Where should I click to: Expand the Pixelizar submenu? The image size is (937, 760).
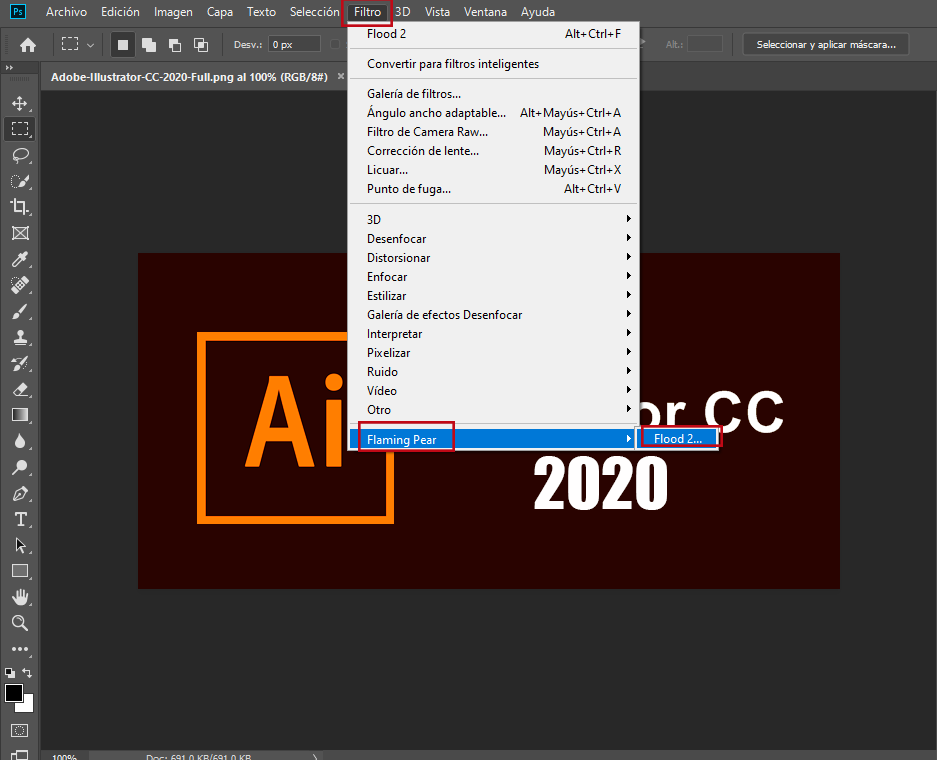pos(493,353)
